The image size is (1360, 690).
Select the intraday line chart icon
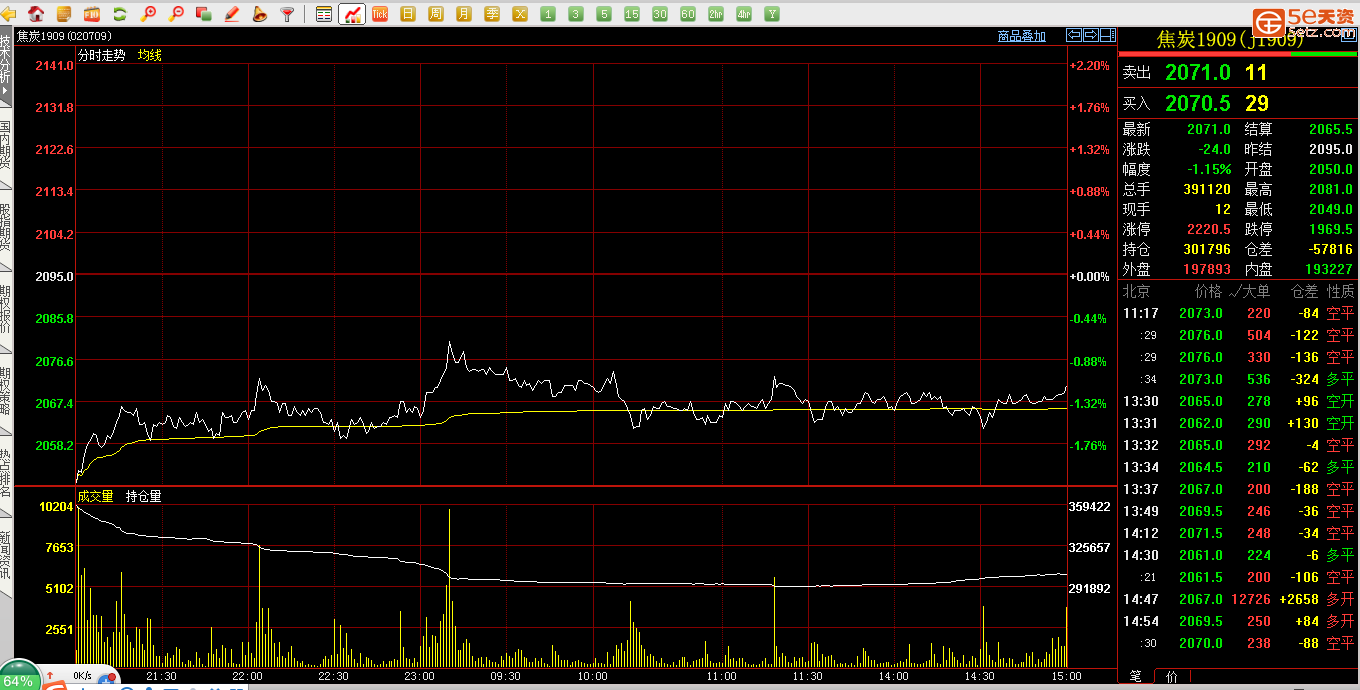[352, 14]
